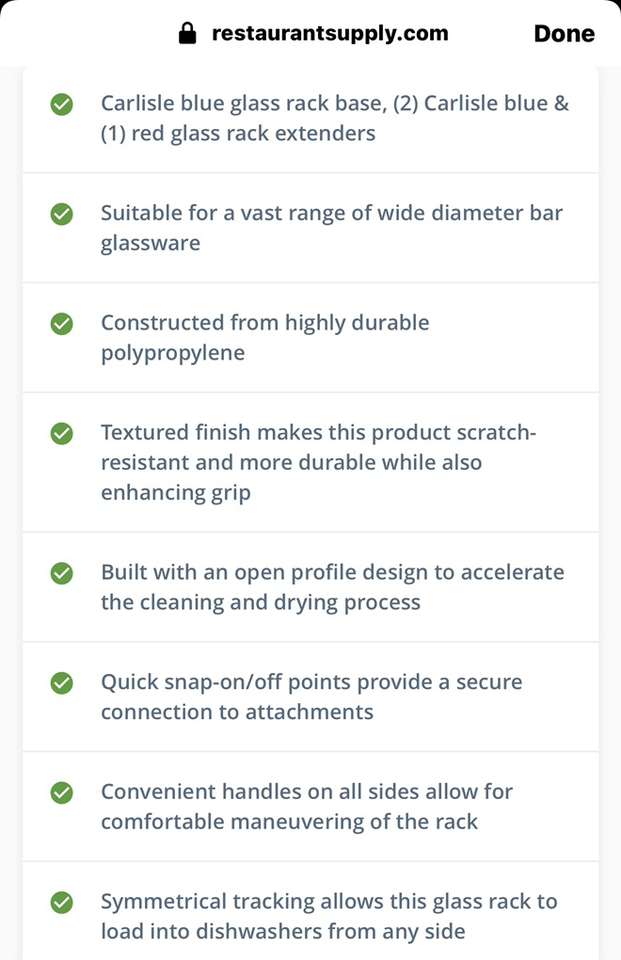The height and width of the screenshot is (960, 621).
Task: Tap the checkmark beside Symmetrical tracking
Action: (62, 903)
